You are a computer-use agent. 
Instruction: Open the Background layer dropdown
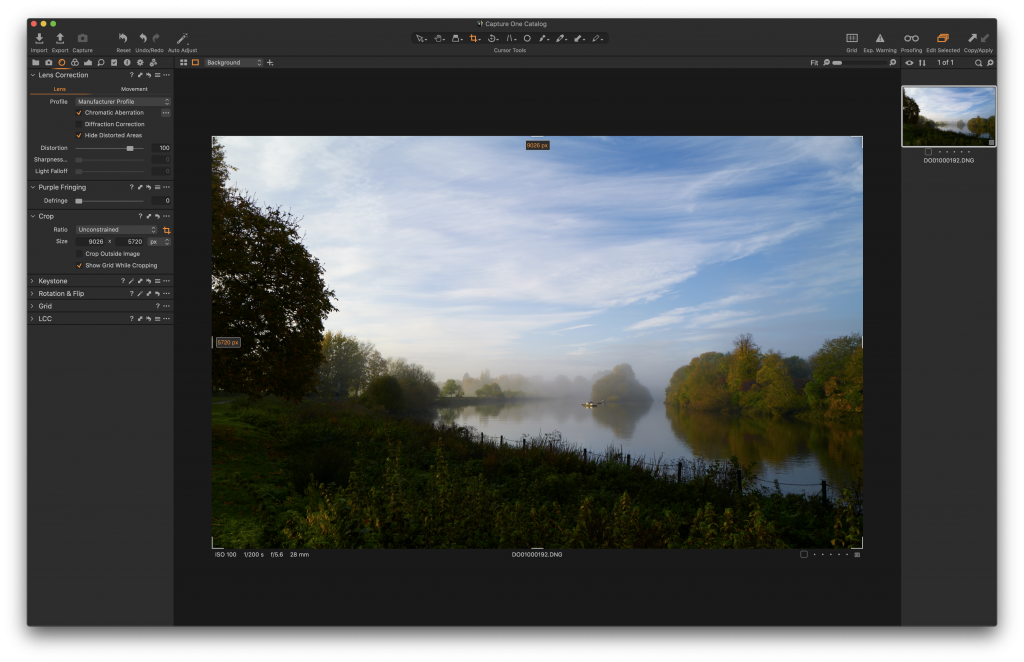tap(234, 63)
